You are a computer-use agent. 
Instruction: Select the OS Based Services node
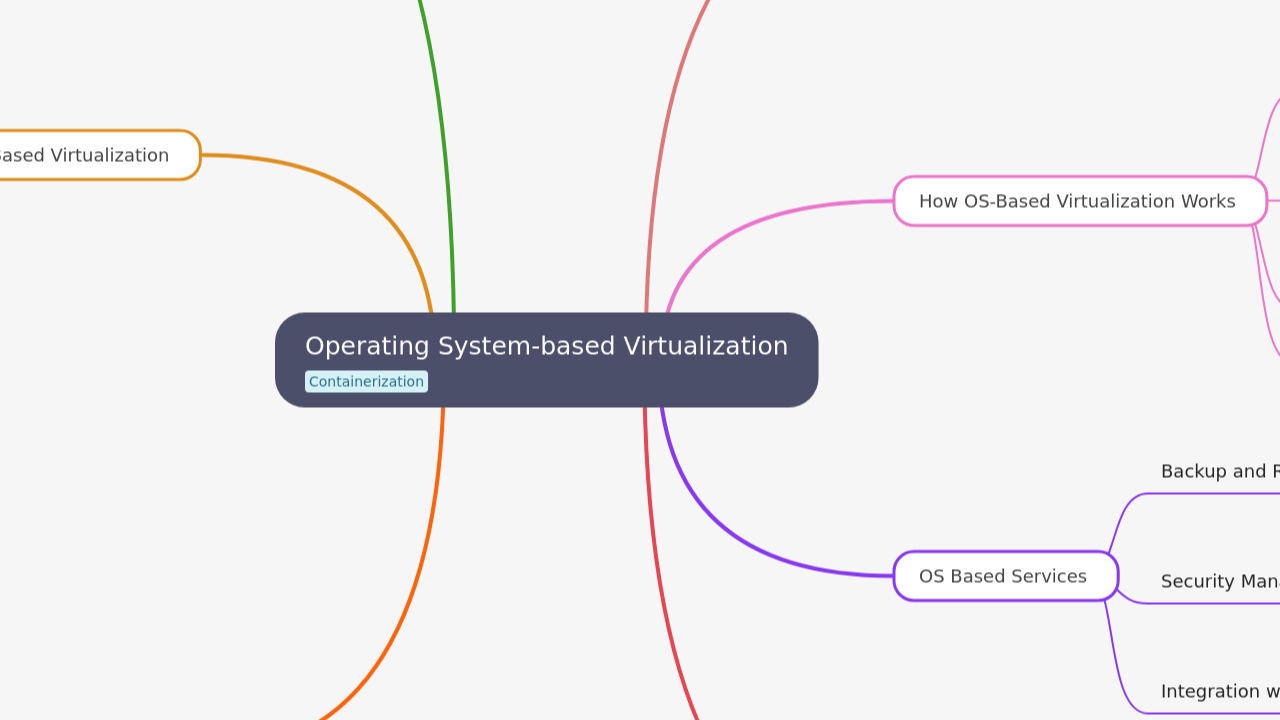click(1005, 576)
